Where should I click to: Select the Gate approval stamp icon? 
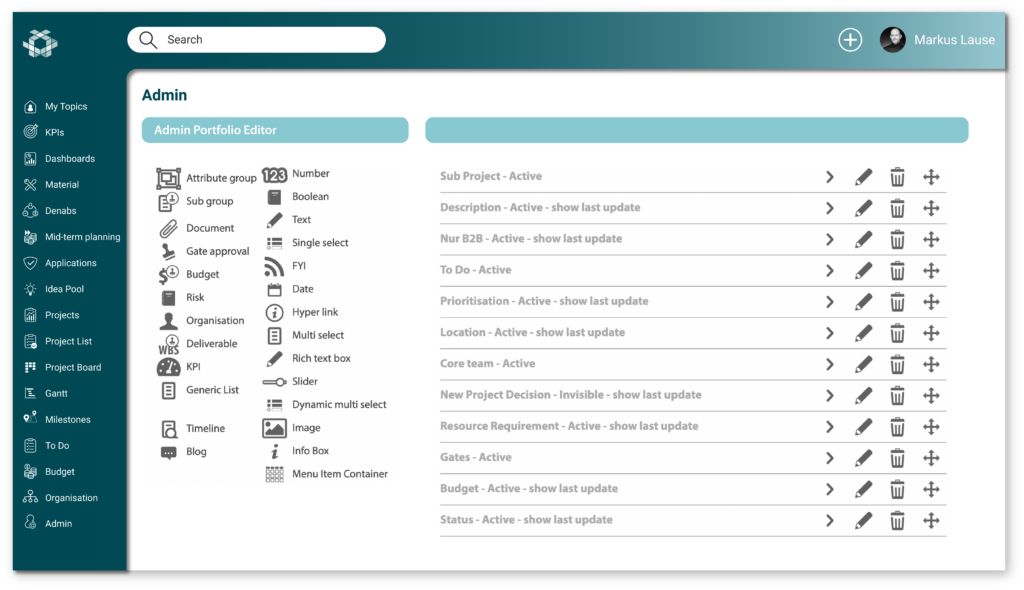click(168, 251)
